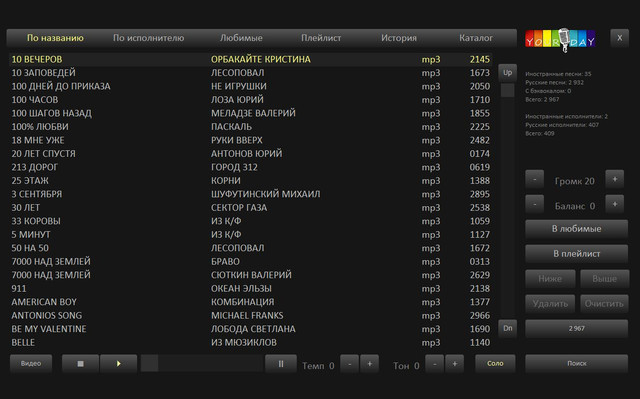Screen dimensions: 640x399
Task: Open the Любимые tab
Action: coord(241,38)
